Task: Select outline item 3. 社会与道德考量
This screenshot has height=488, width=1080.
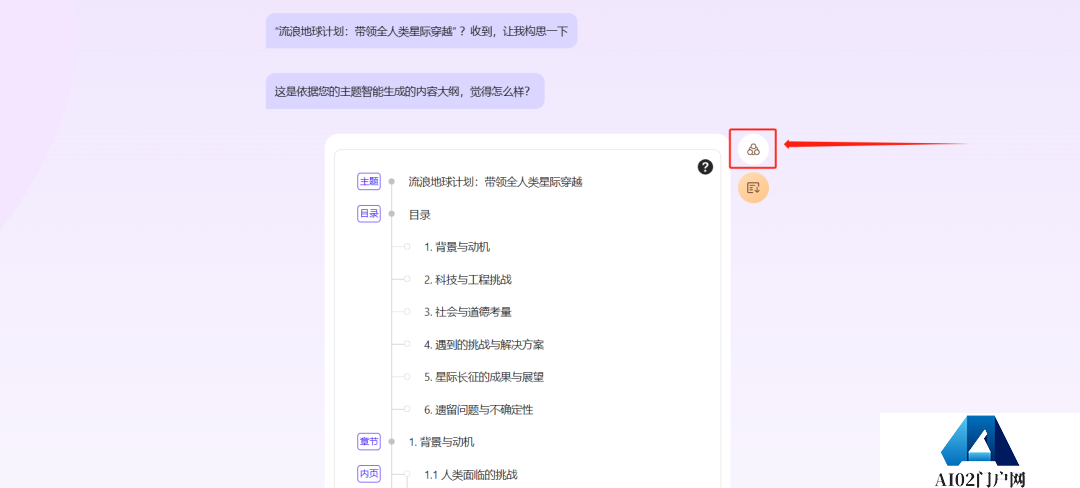Action: (468, 312)
